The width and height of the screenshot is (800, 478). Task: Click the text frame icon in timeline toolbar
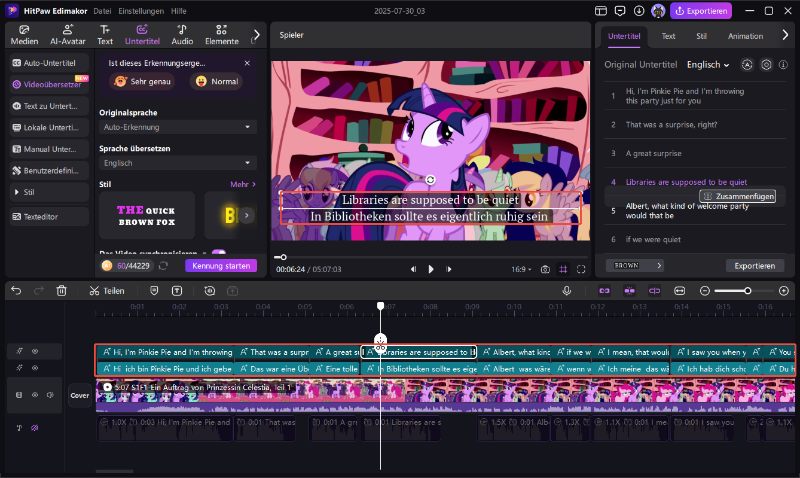177,291
